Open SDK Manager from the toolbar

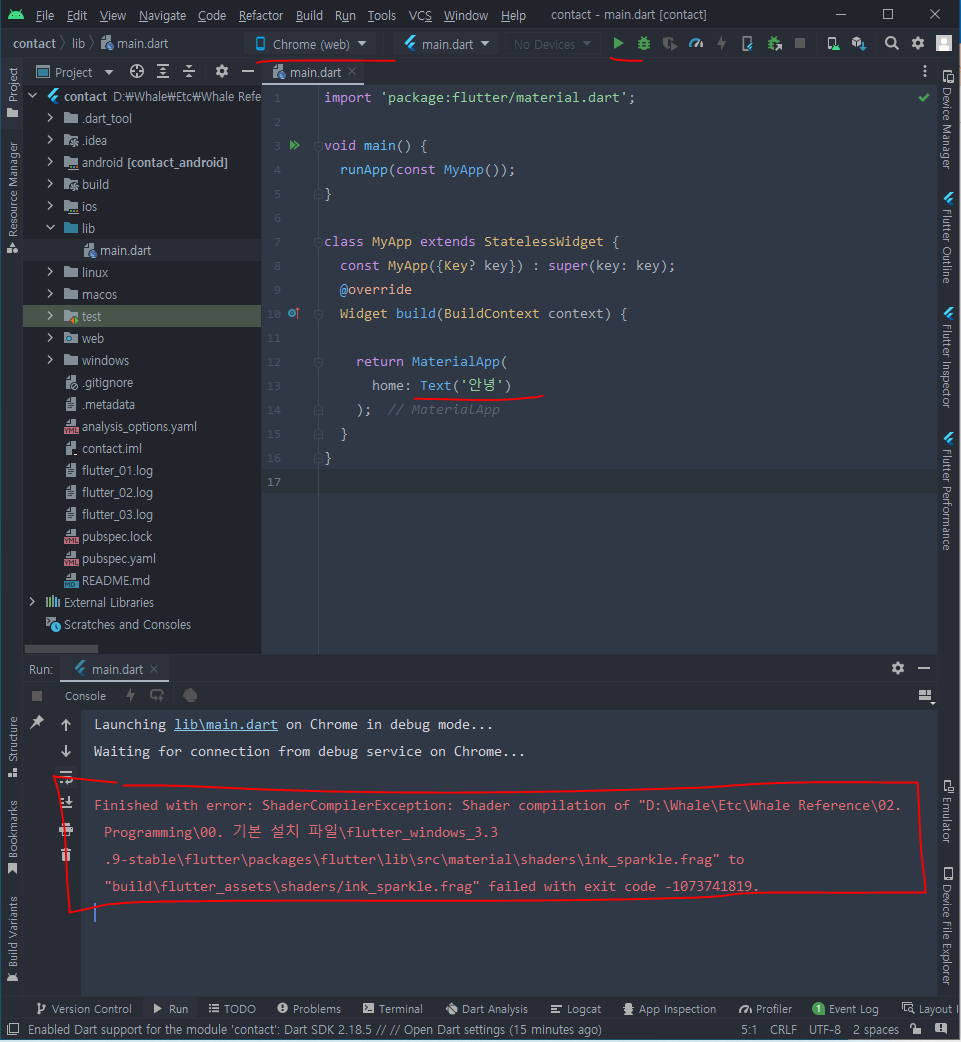pos(859,43)
